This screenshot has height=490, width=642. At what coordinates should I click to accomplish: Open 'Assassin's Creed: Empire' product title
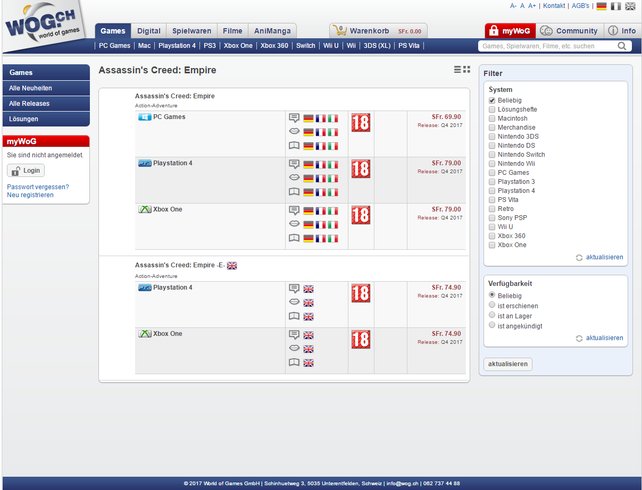[175, 96]
